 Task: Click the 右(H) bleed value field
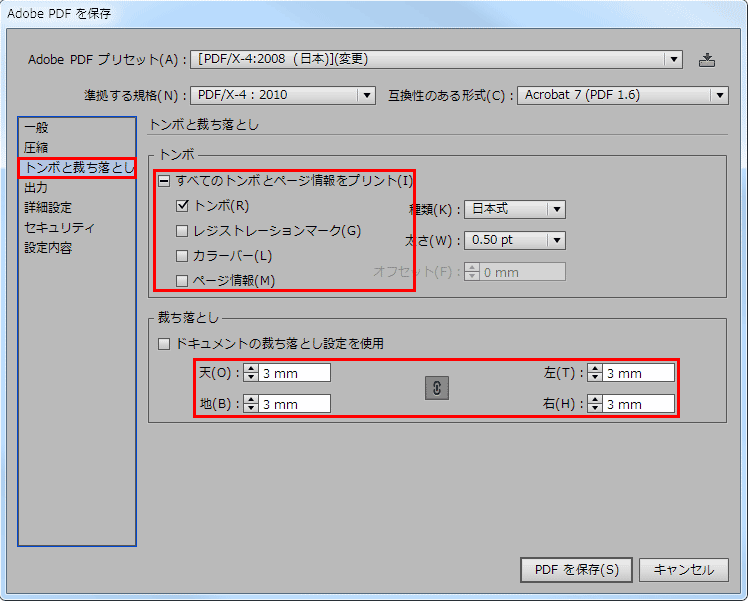click(x=638, y=404)
